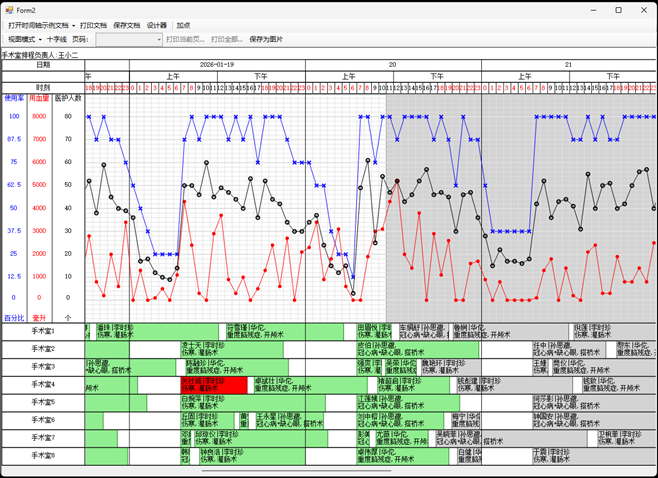Toggle the 十字线 crosshair option
Viewport: 658px width, 478px height.
pos(57,39)
